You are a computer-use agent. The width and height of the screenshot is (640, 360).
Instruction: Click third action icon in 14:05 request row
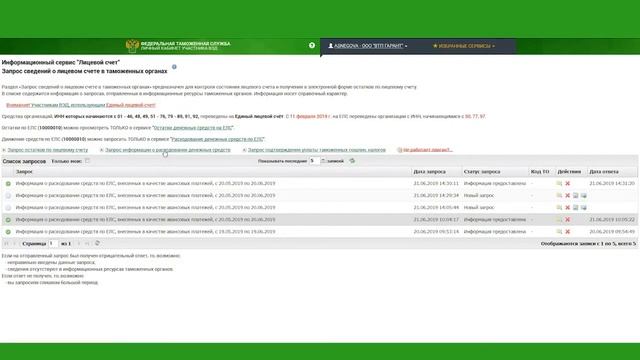(x=576, y=208)
